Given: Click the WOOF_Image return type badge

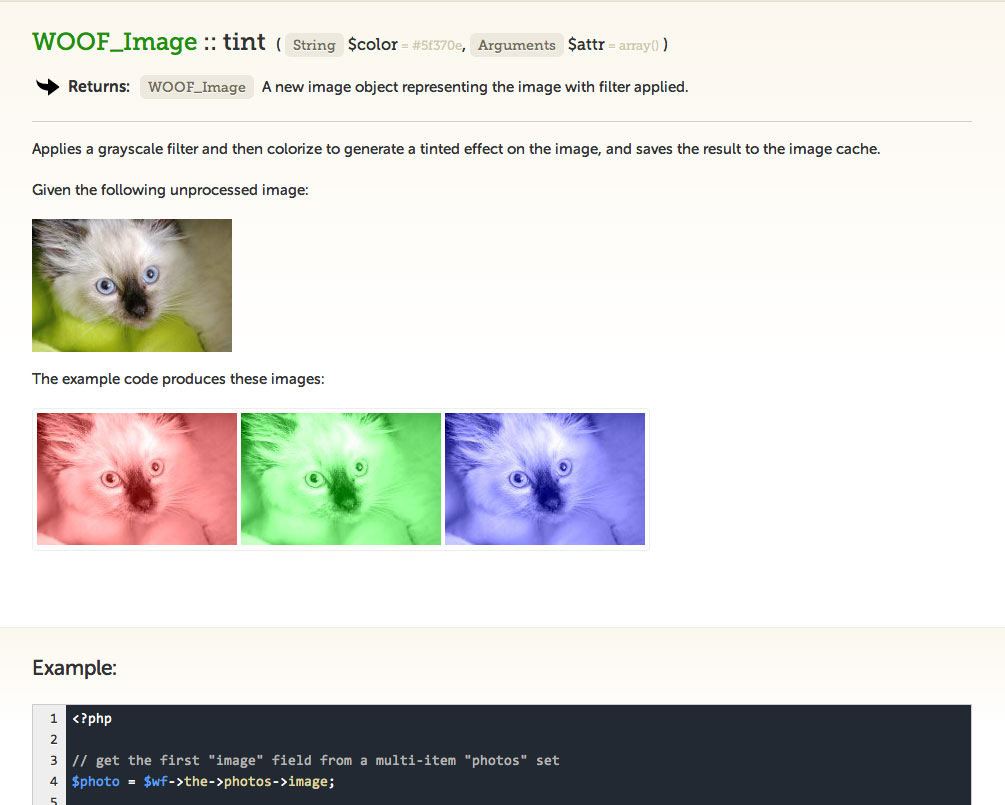Looking at the screenshot, I should 197,87.
